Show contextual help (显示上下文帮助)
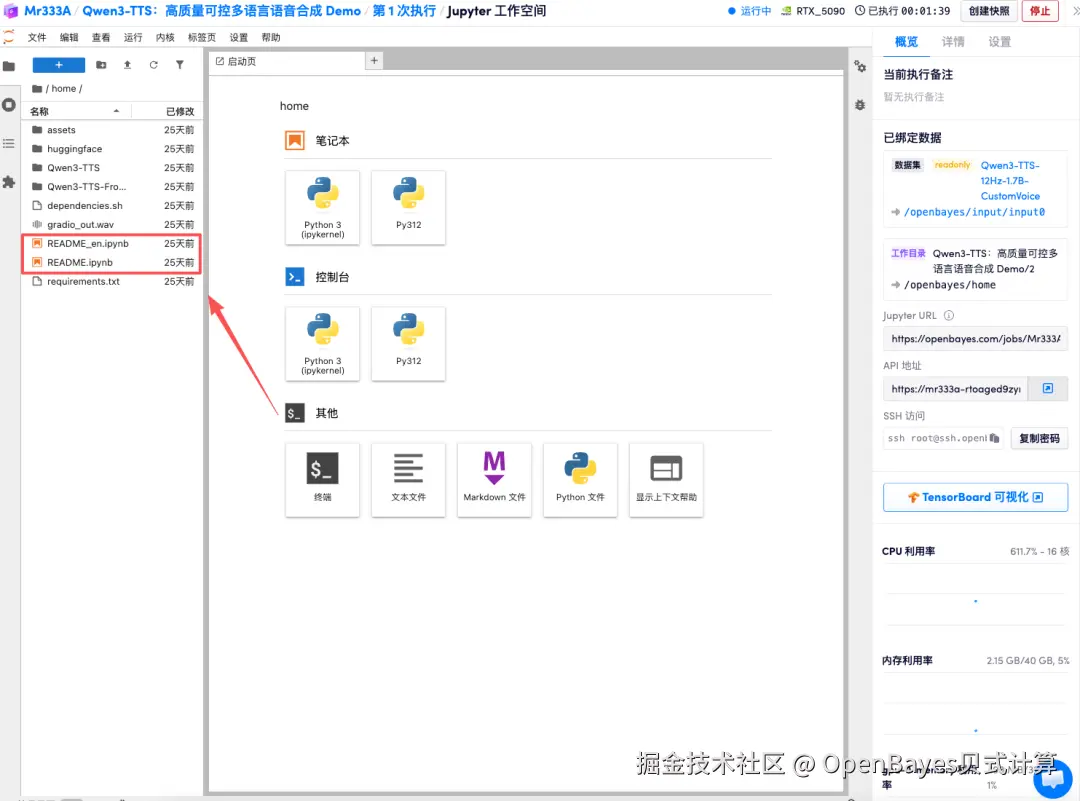The image size is (1080, 801). click(666, 480)
